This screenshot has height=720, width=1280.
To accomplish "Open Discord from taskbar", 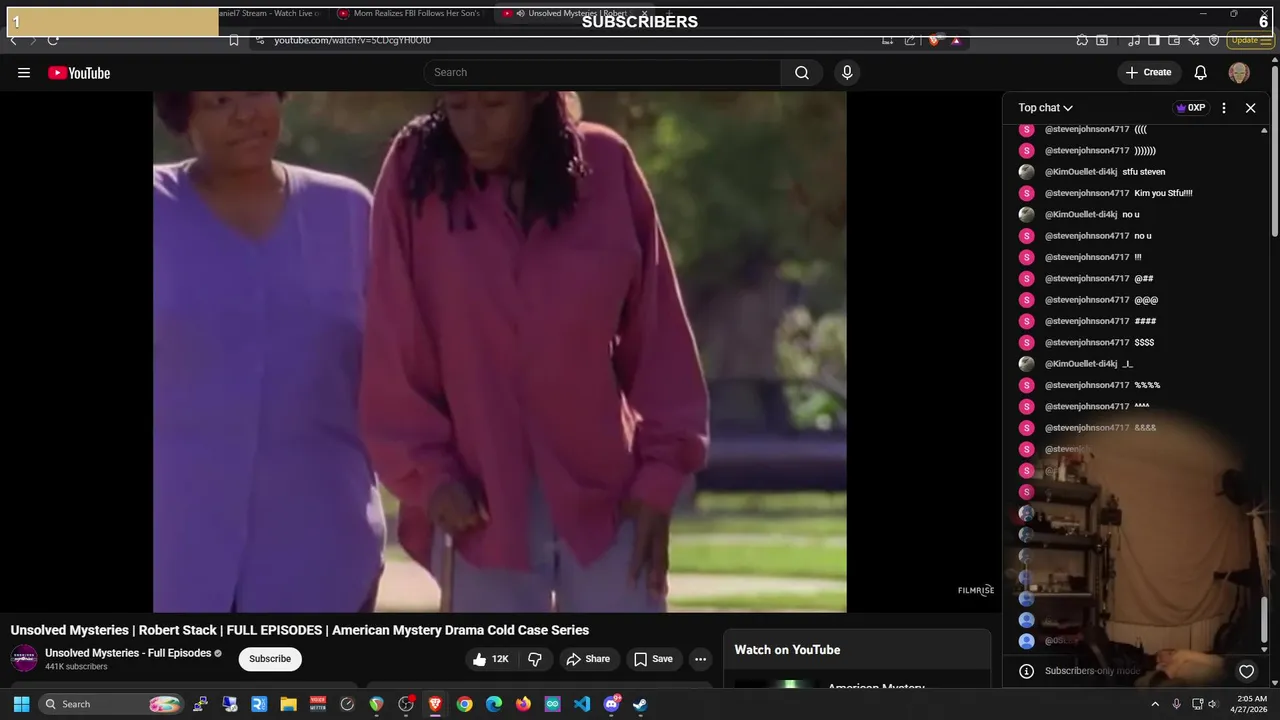I will click(x=611, y=704).
